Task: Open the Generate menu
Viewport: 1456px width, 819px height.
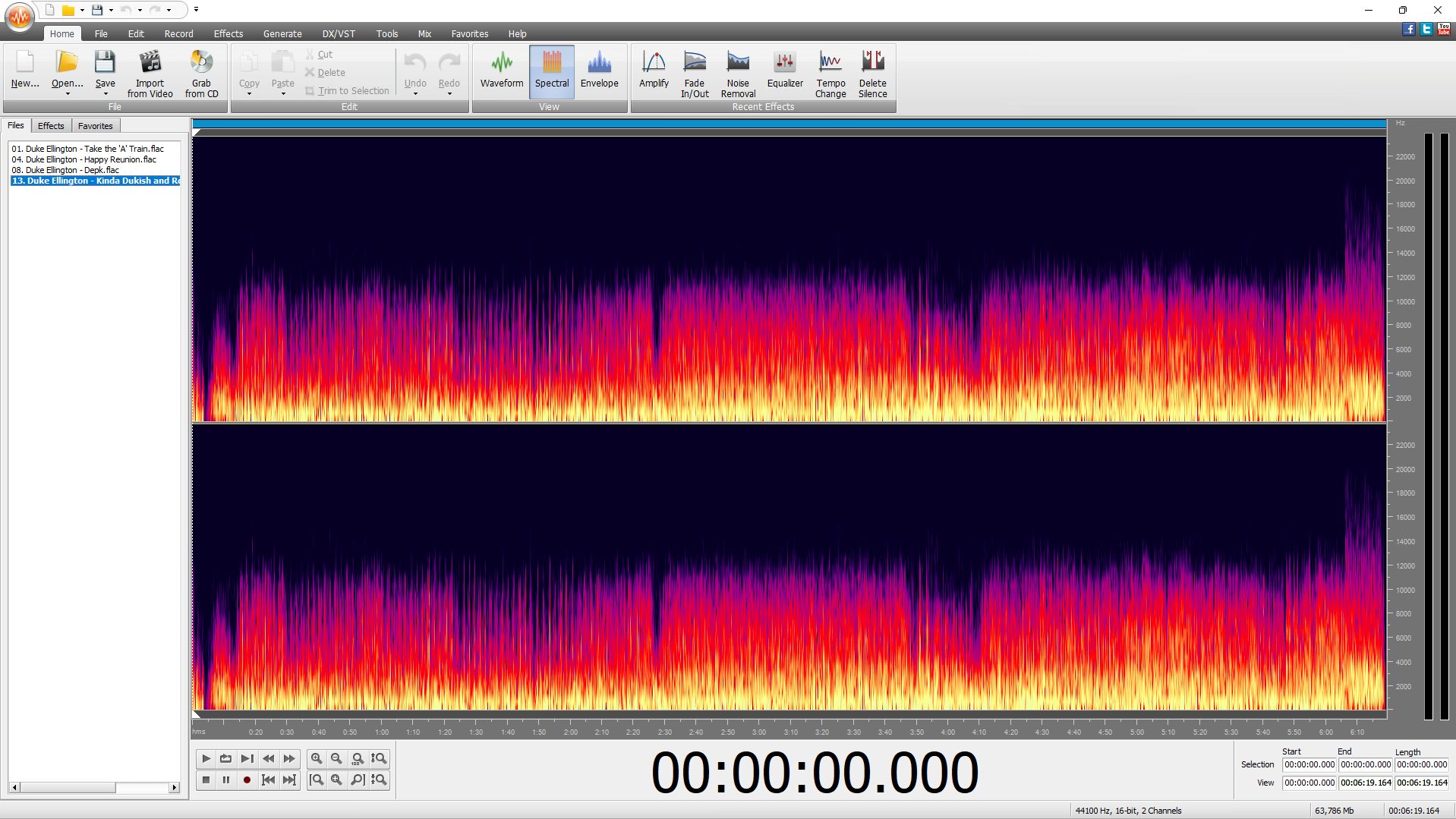Action: [282, 33]
